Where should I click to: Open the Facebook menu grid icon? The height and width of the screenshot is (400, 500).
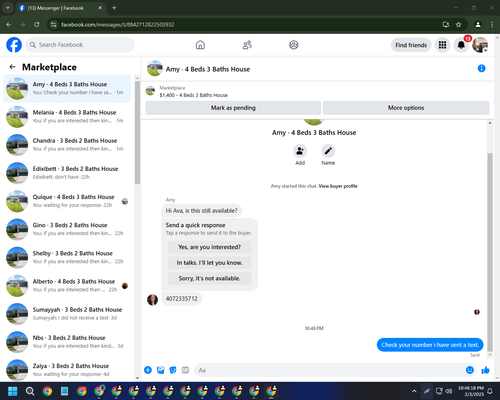(442, 45)
